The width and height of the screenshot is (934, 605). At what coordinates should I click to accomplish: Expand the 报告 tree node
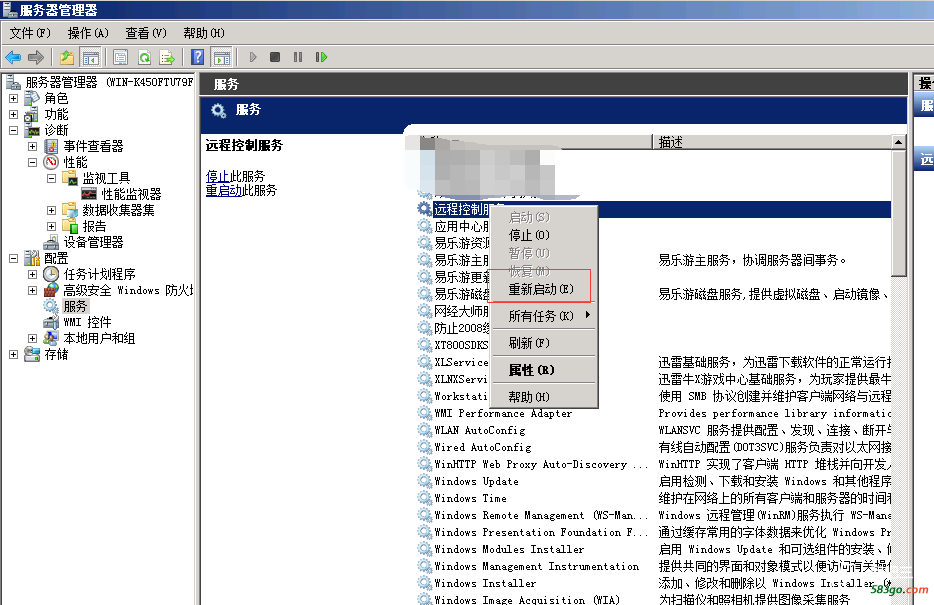point(52,226)
